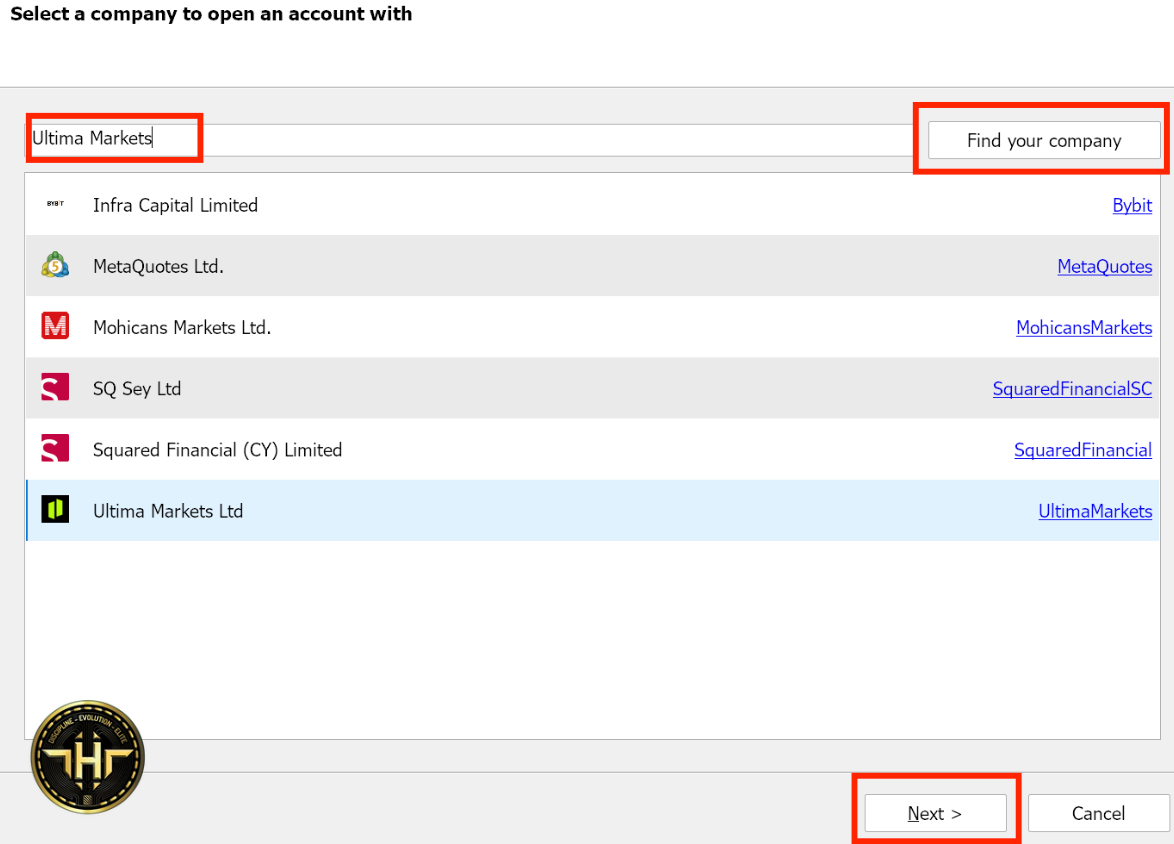Open the MetaQuotes hyperlink
Viewport: 1174px width, 844px height.
[1104, 267]
